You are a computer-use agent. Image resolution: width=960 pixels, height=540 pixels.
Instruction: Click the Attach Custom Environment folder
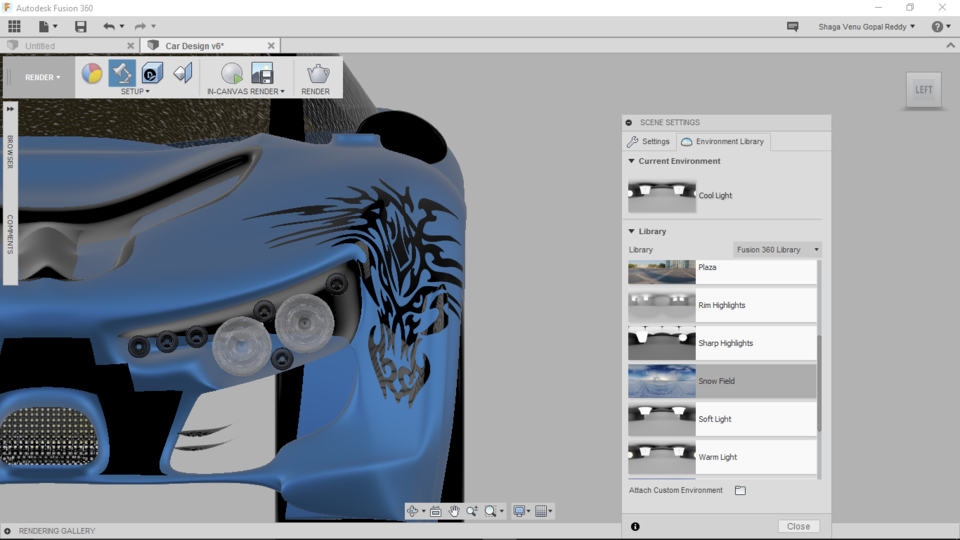[x=740, y=490]
